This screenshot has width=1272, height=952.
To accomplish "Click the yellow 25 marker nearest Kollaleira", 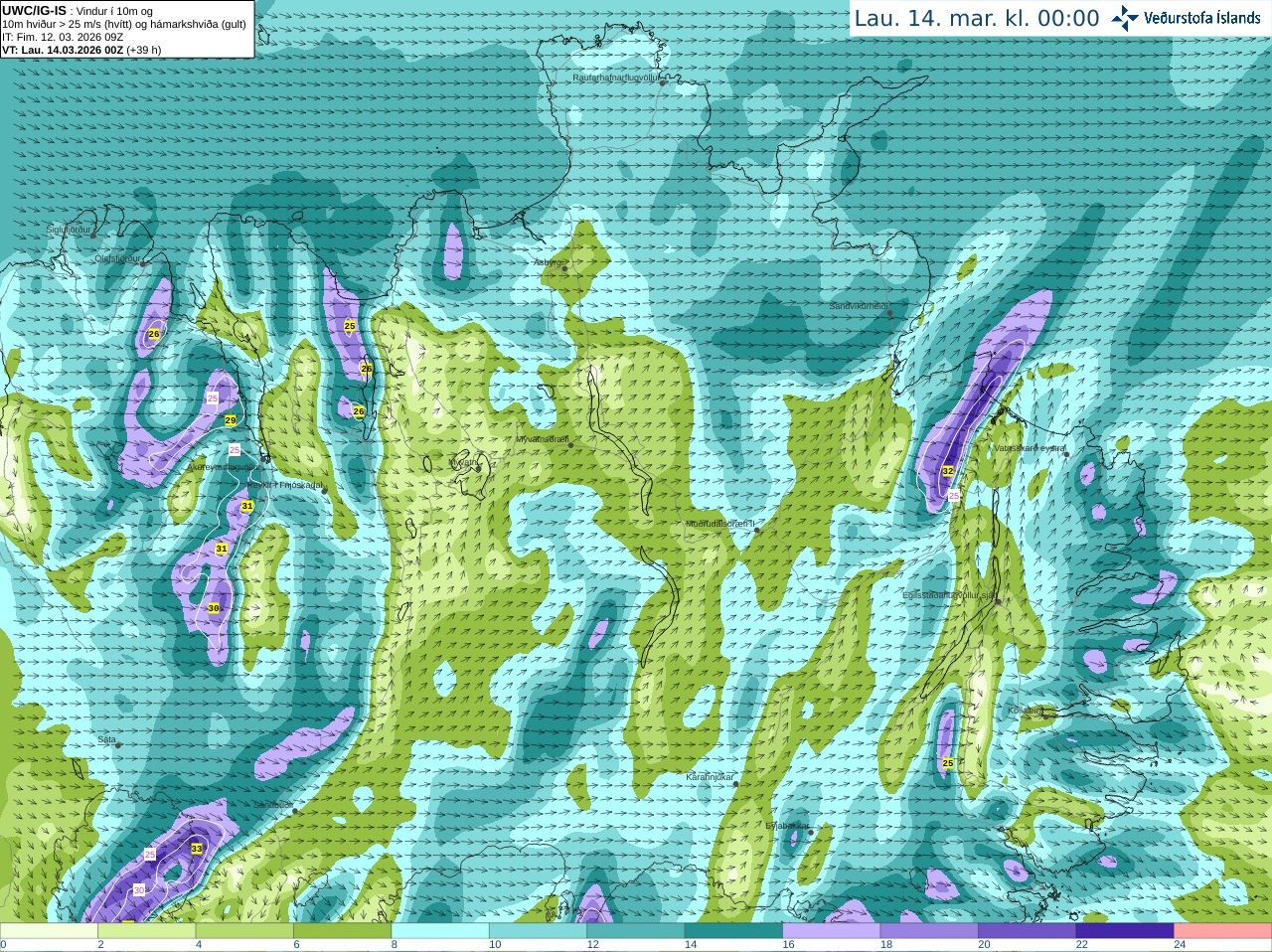I will [x=948, y=763].
